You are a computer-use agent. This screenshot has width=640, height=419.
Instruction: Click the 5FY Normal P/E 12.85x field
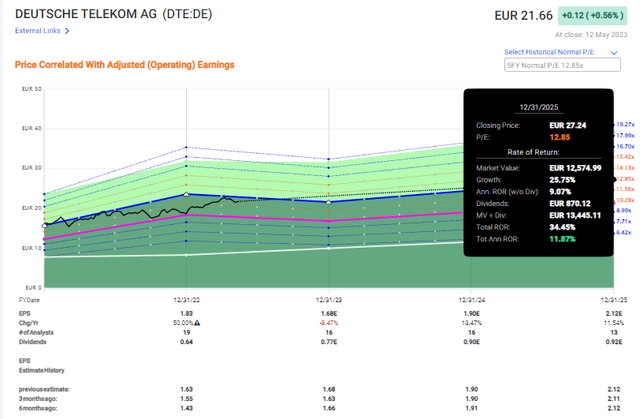tap(562, 65)
